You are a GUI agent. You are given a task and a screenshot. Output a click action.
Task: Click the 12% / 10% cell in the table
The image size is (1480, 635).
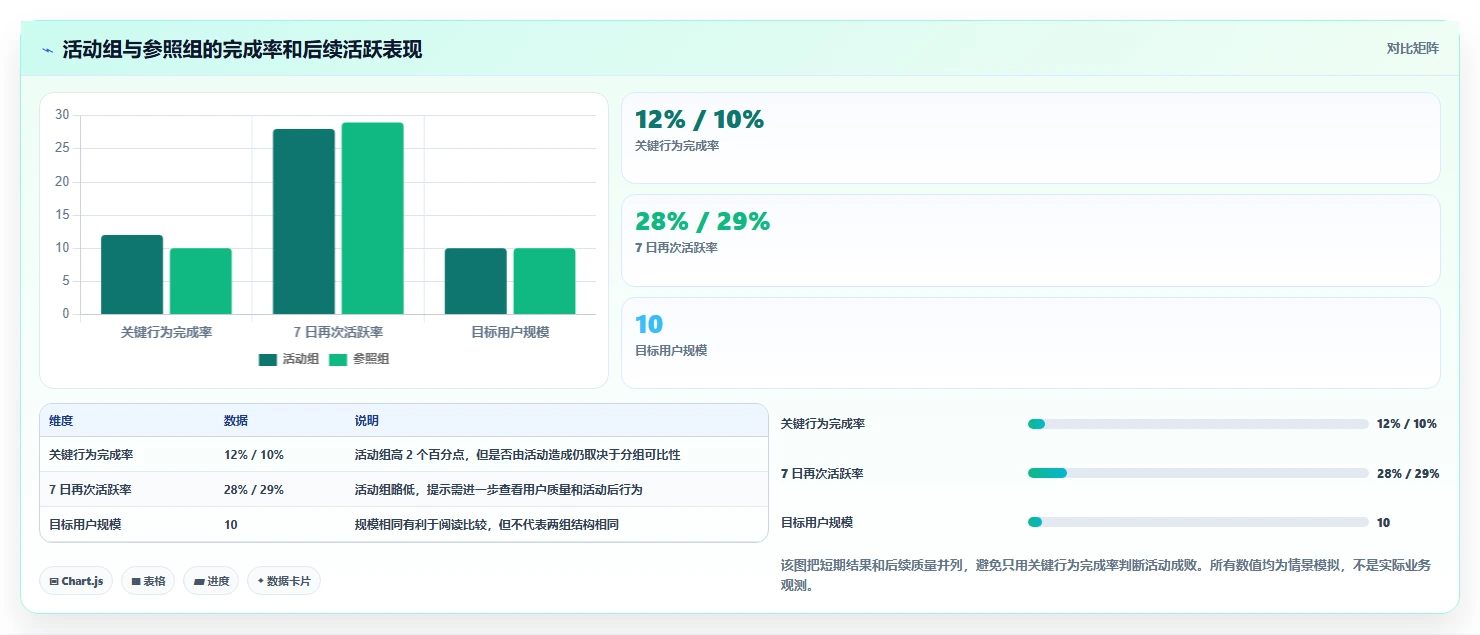pos(254,455)
